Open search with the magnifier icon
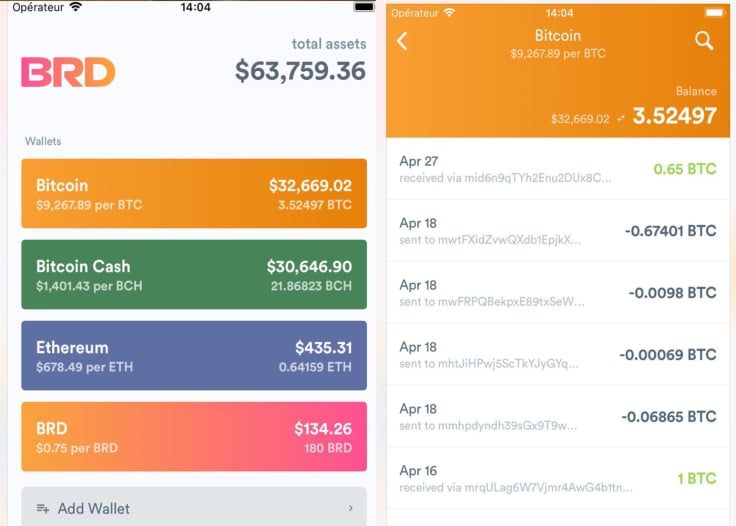This screenshot has width=736, height=526. pos(704,41)
